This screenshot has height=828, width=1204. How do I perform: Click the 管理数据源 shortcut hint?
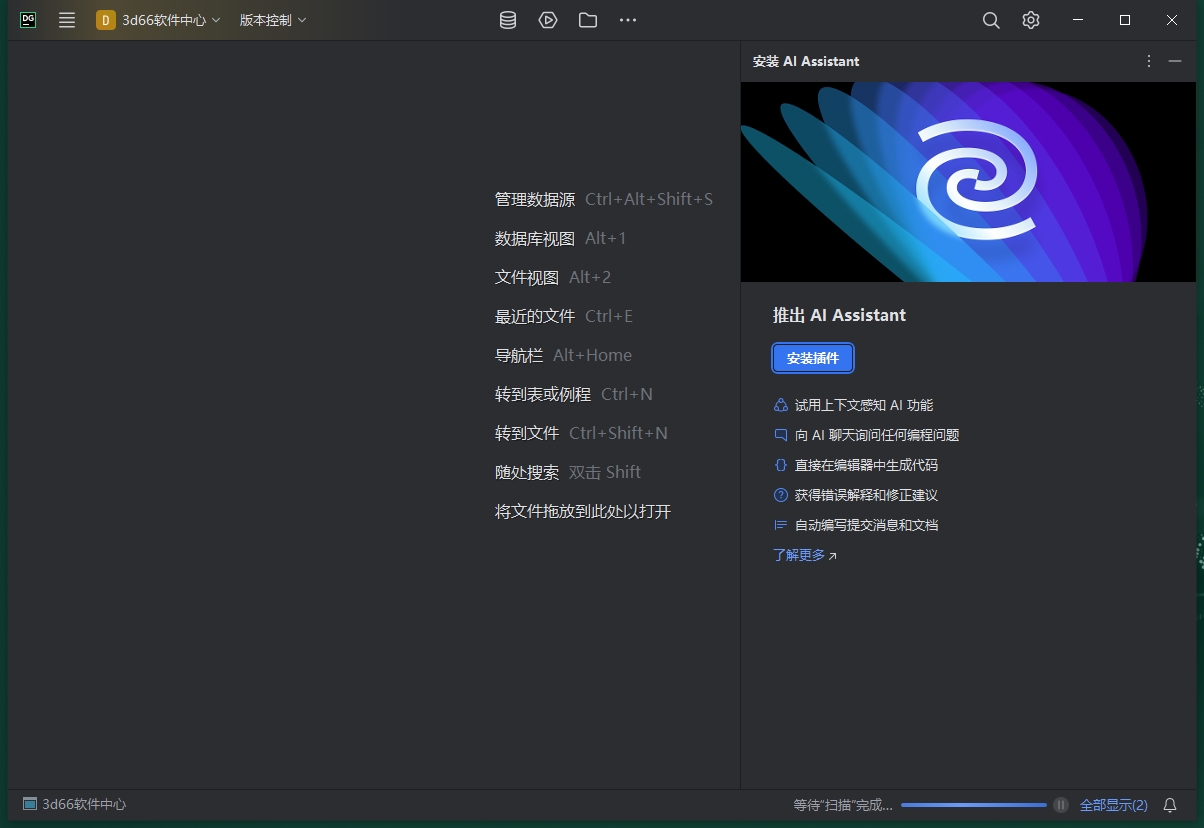[x=604, y=199]
